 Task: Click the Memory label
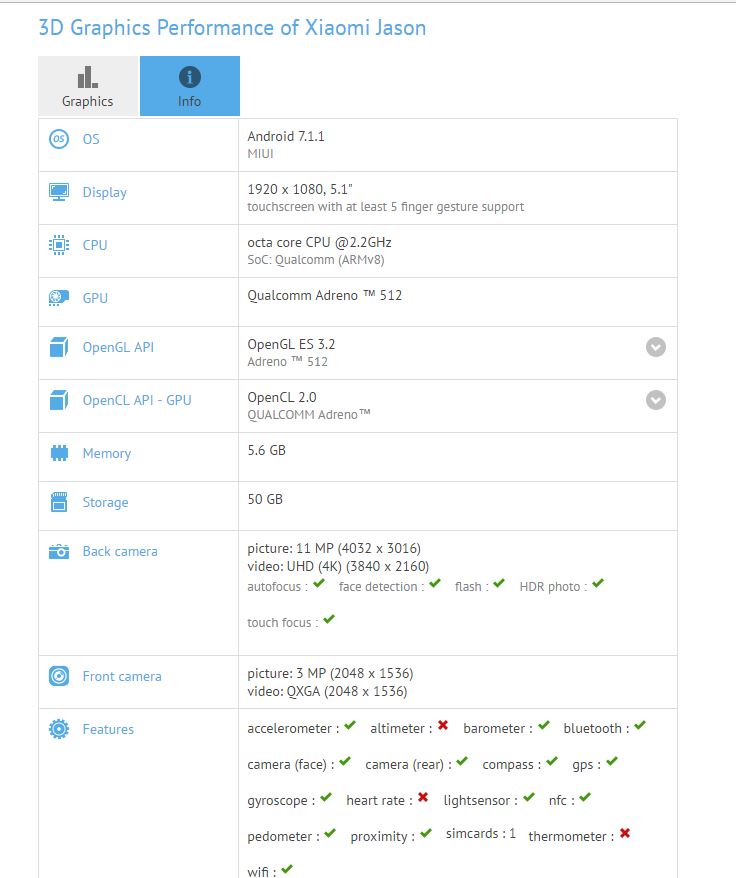click(107, 454)
